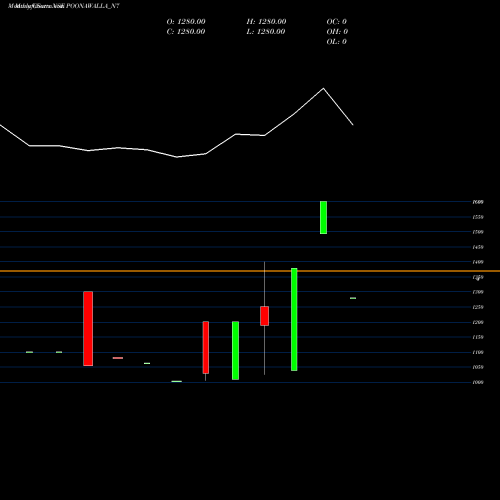Click the OC: 0 value
Viewport: 500px width, 500px height.
coord(337,22)
